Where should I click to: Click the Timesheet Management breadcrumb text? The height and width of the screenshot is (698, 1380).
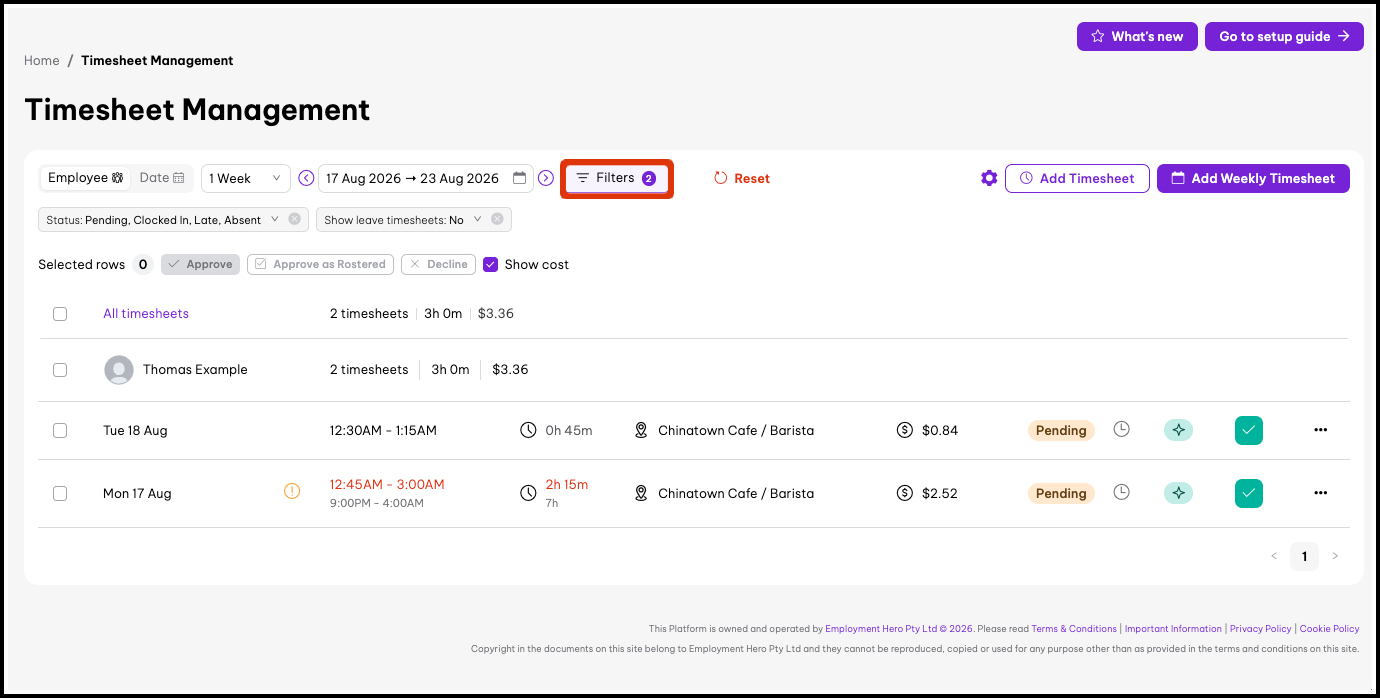tap(157, 60)
